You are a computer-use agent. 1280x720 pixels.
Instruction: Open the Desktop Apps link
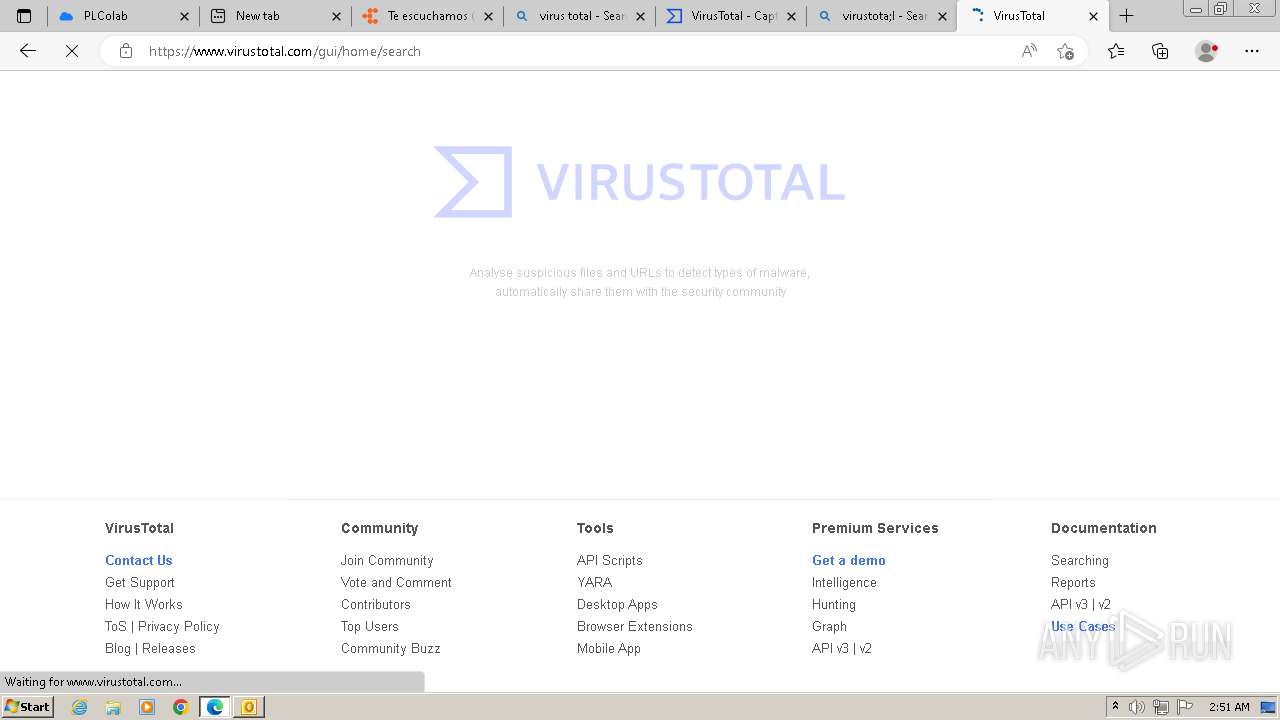point(617,604)
